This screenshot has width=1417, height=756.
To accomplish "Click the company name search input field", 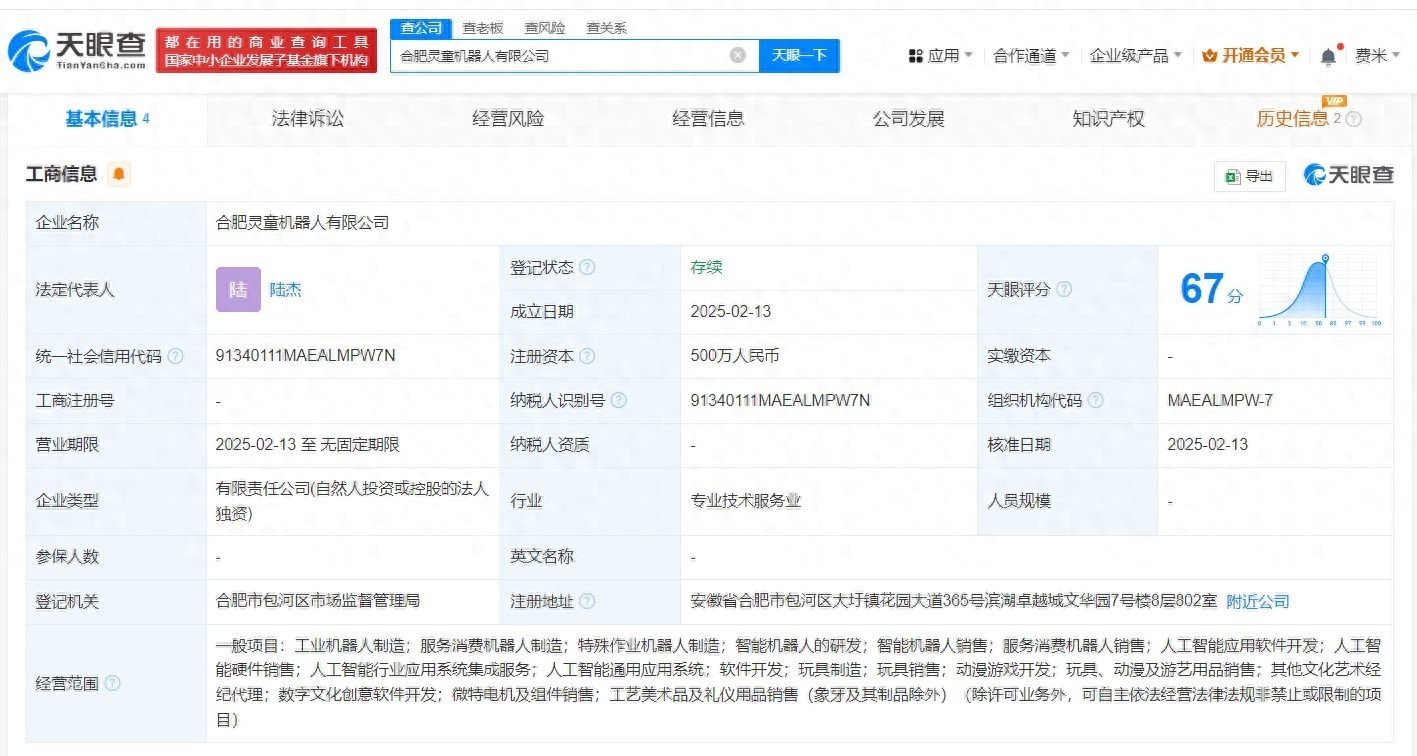I will [560, 56].
